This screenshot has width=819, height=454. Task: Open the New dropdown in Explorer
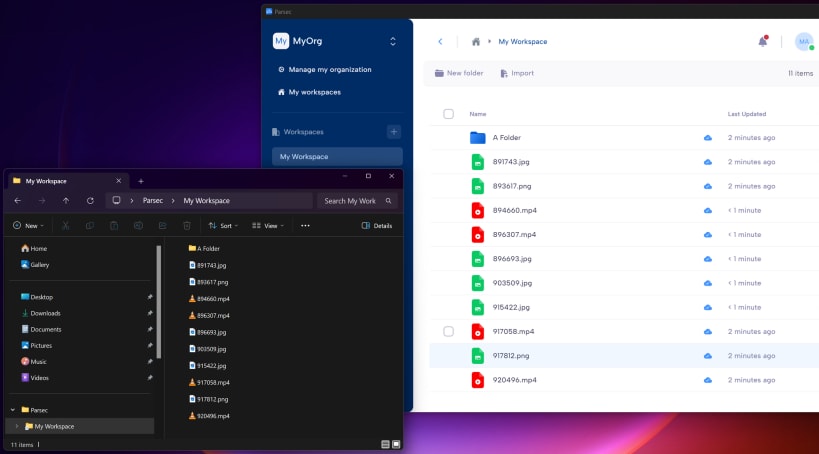[28, 226]
